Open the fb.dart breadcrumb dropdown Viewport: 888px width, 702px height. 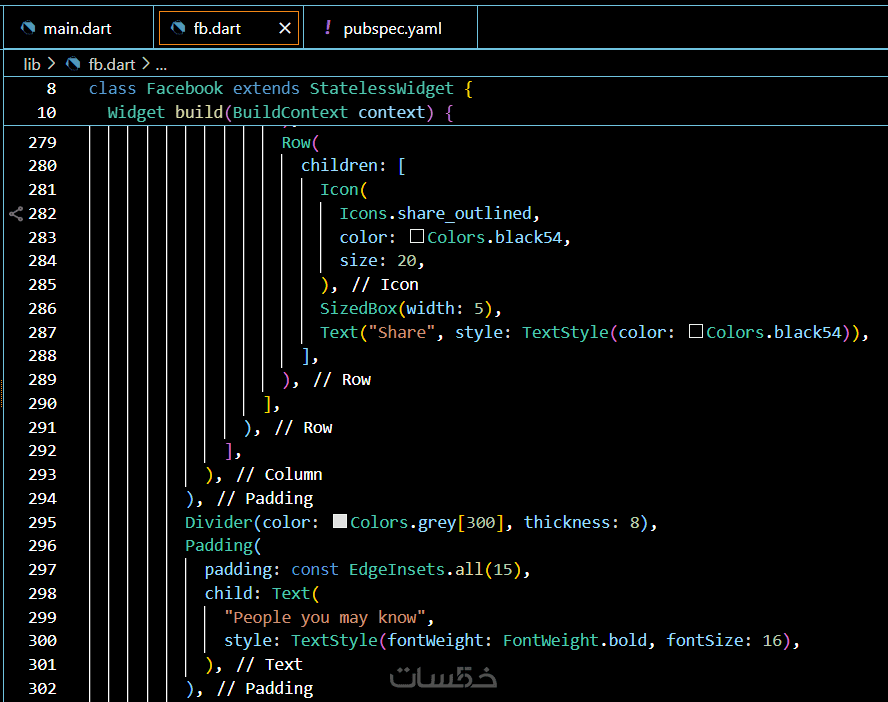[x=111, y=64]
